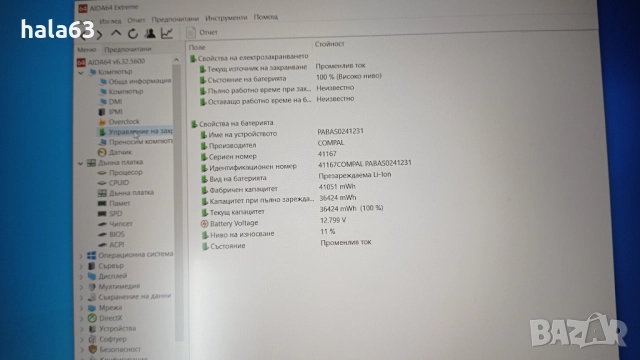
Task: Select the DMI tree item
Action: point(111,101)
